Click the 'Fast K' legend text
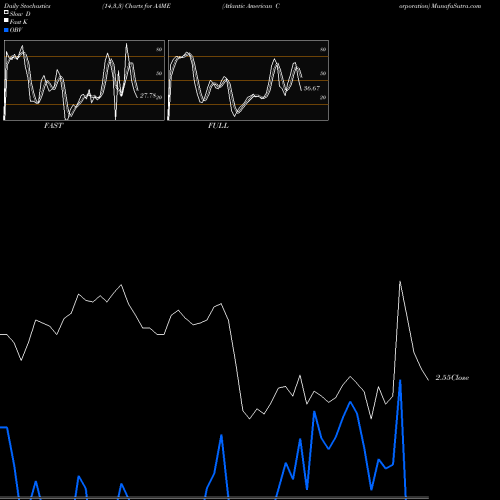Screen dimensions: 500x500 point(19,22)
